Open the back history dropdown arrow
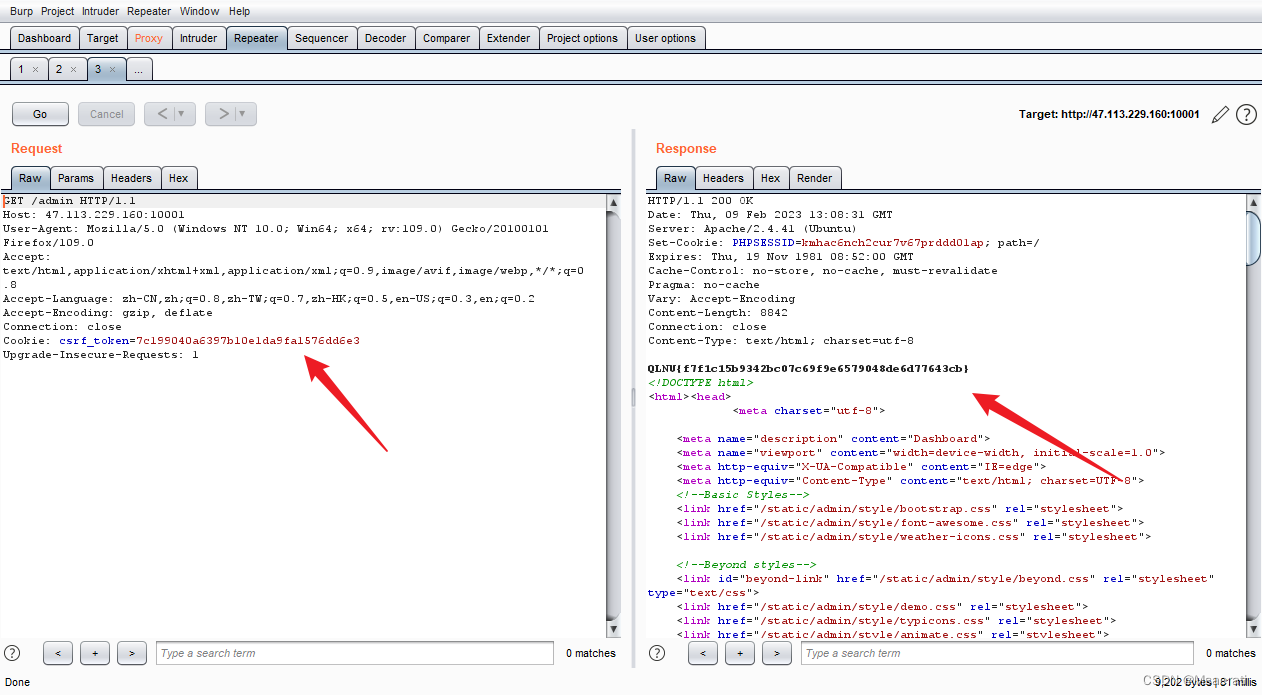This screenshot has height=695, width=1262. pyautogui.click(x=182, y=114)
